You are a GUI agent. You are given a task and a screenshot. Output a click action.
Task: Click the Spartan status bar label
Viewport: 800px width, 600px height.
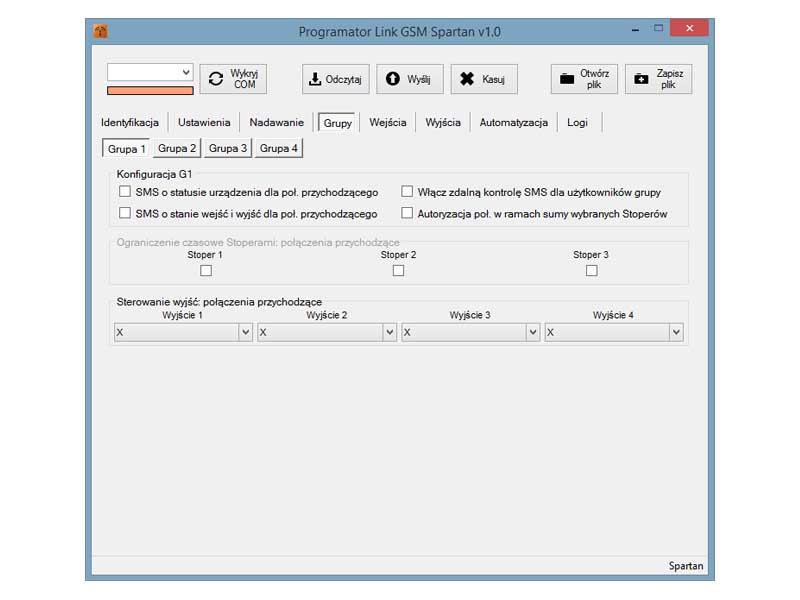(686, 566)
